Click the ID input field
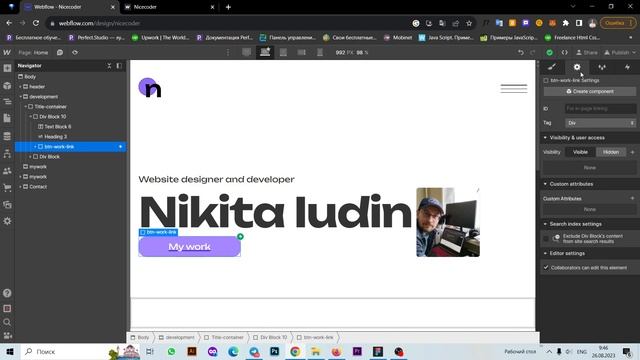This screenshot has height=360, width=640. (x=600, y=109)
